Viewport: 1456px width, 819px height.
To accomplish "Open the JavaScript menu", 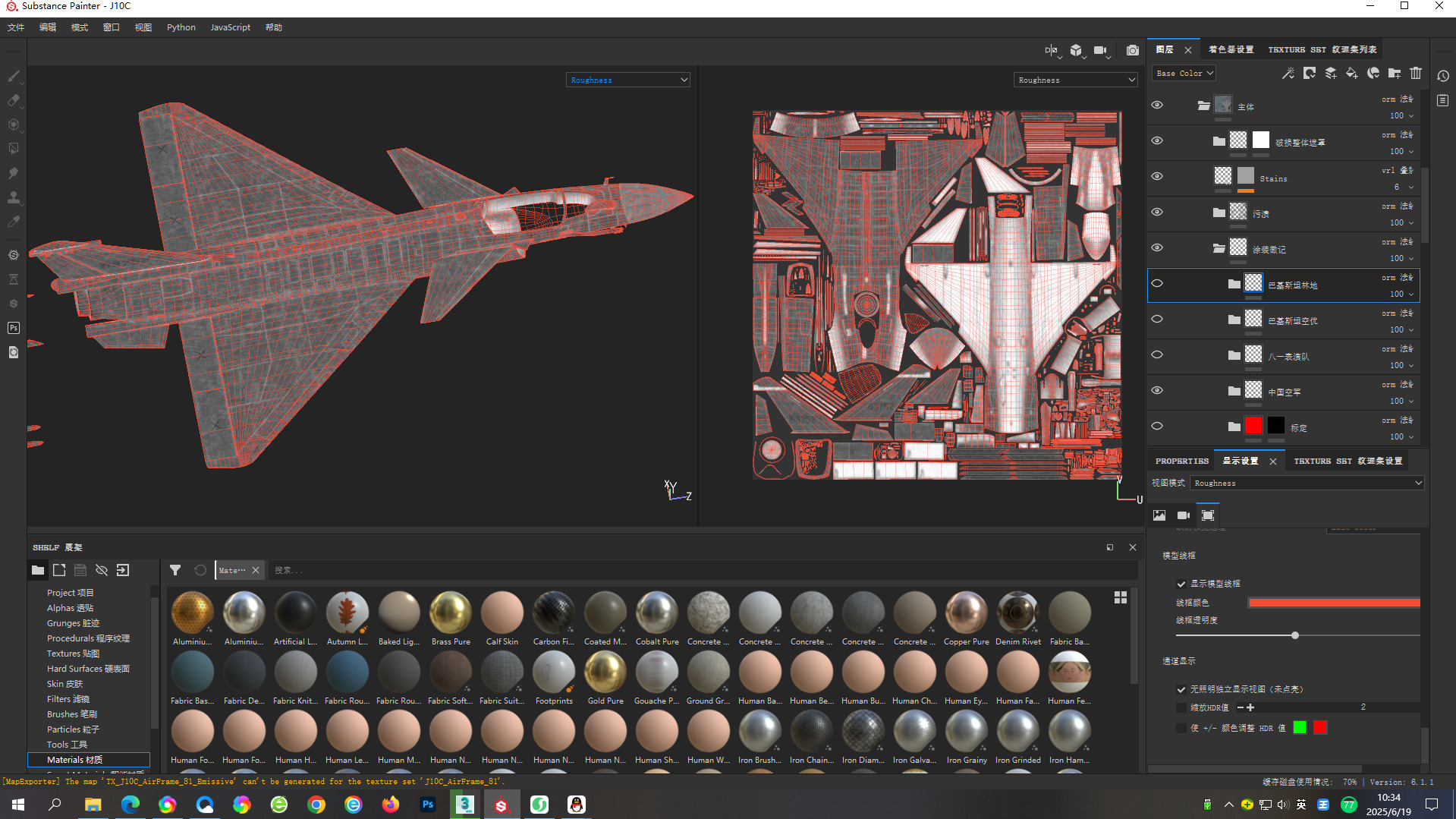I will [230, 27].
